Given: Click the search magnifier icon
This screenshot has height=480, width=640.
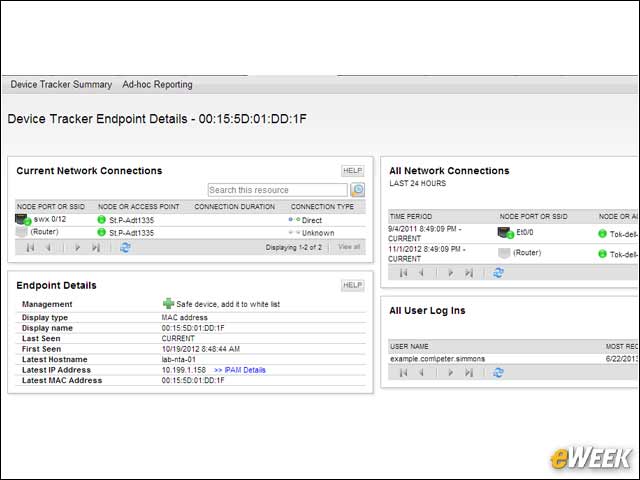Looking at the screenshot, I should (358, 190).
